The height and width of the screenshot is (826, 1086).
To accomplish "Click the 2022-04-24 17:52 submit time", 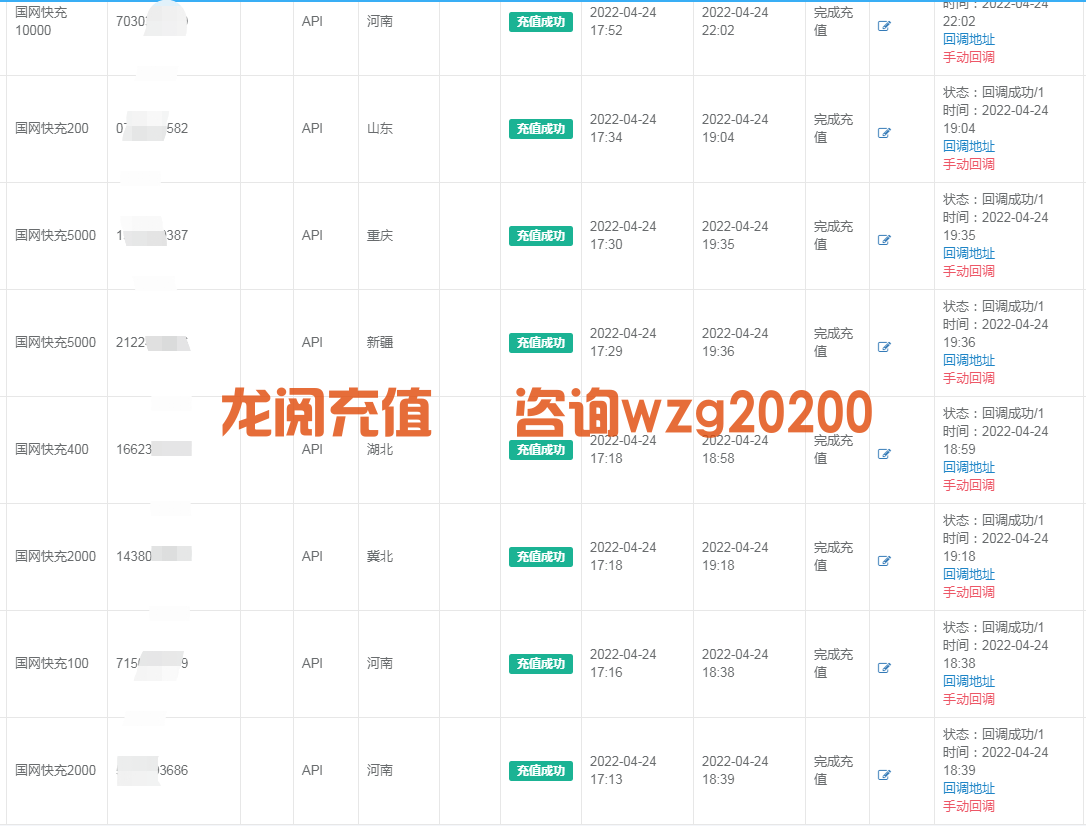I will coord(623,21).
